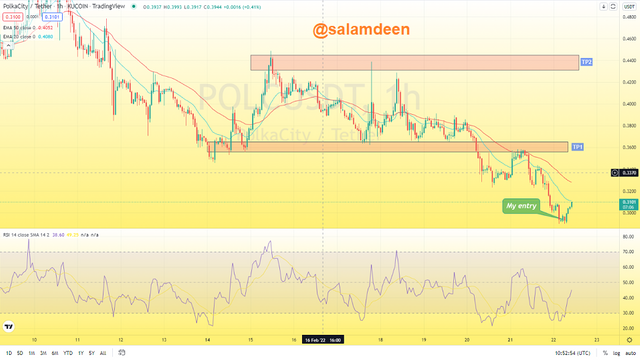The height and width of the screenshot is (360, 640).
Task: Open the timezone menu showing 10:52:54 (UTC)
Action: pyautogui.click(x=573, y=353)
